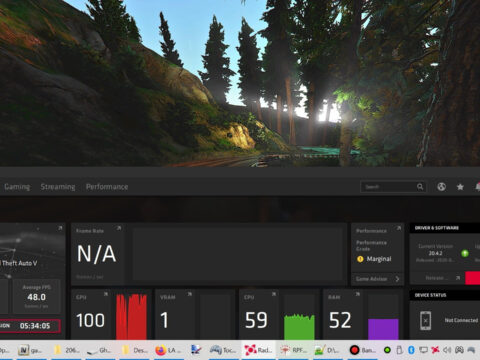Click the Bluetooth system tray icon
This screenshot has height=360, width=480.
point(411,350)
